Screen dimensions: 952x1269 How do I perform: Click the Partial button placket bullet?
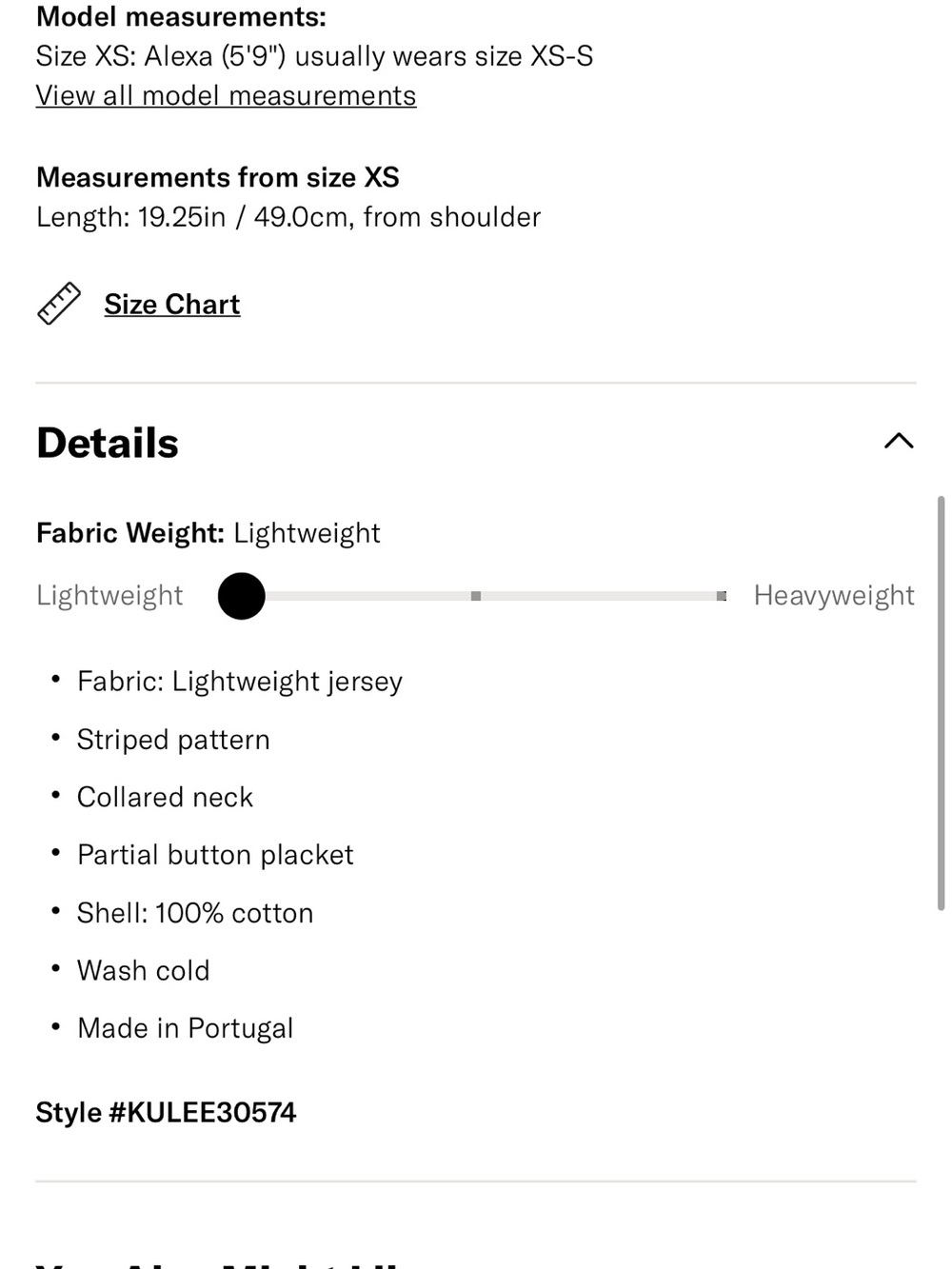tap(215, 855)
